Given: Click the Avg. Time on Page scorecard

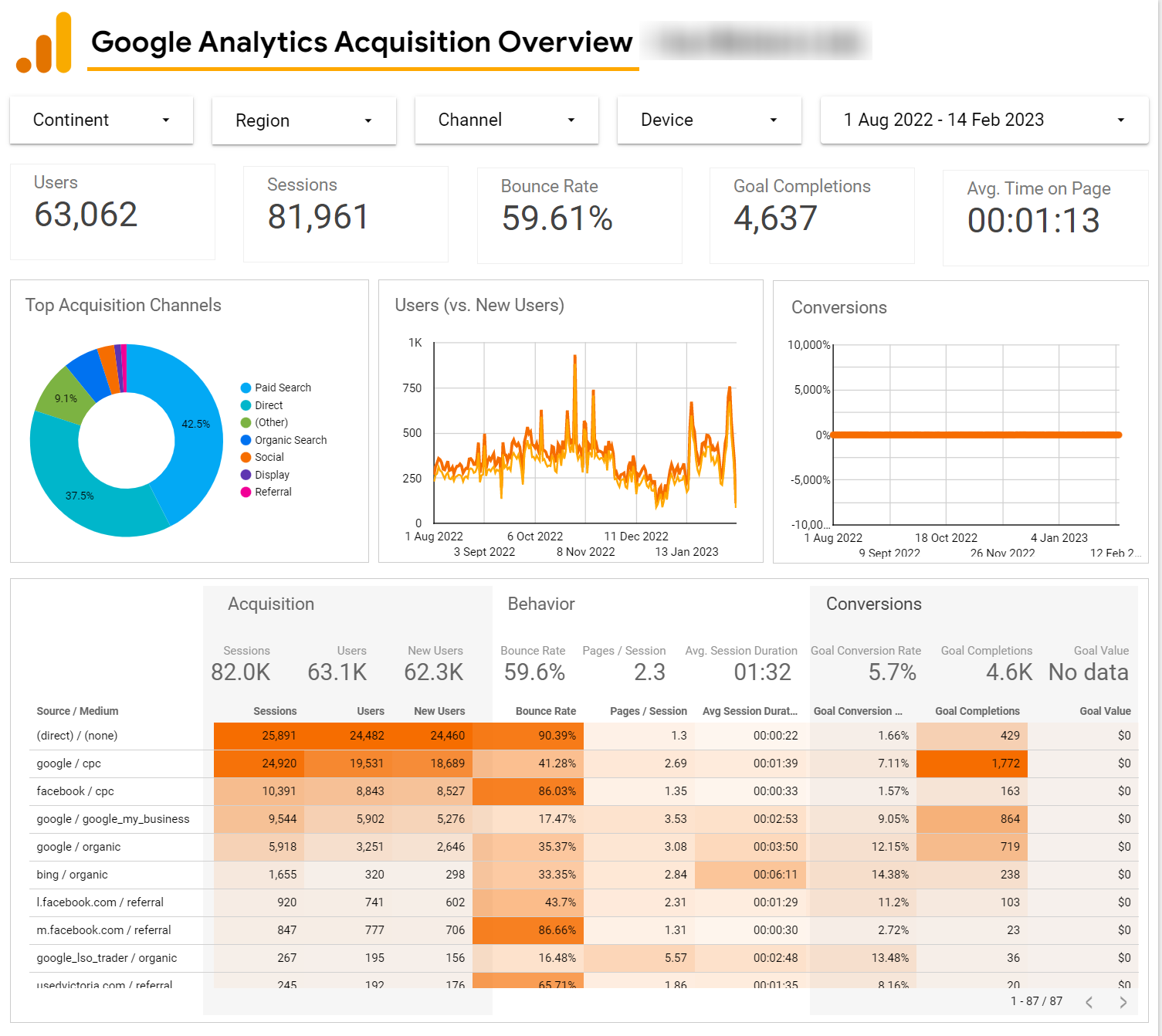Looking at the screenshot, I should (1045, 218).
